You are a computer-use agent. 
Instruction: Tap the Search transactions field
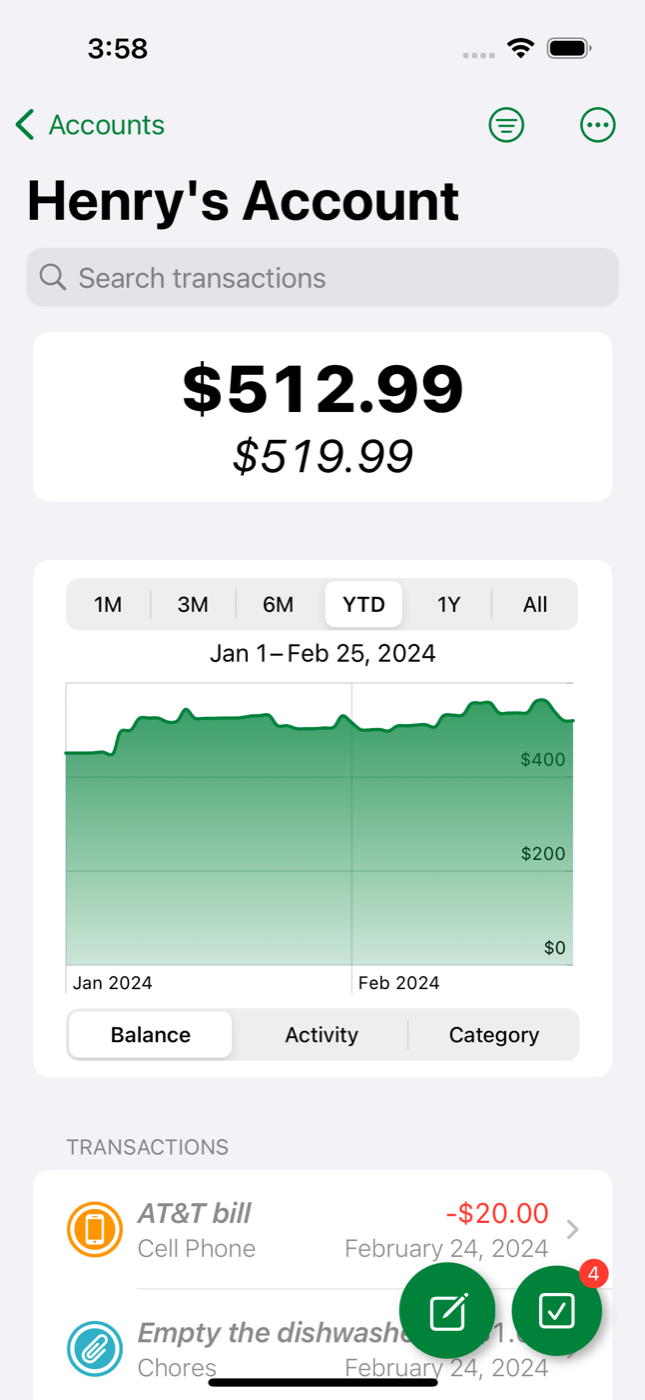tap(322, 277)
